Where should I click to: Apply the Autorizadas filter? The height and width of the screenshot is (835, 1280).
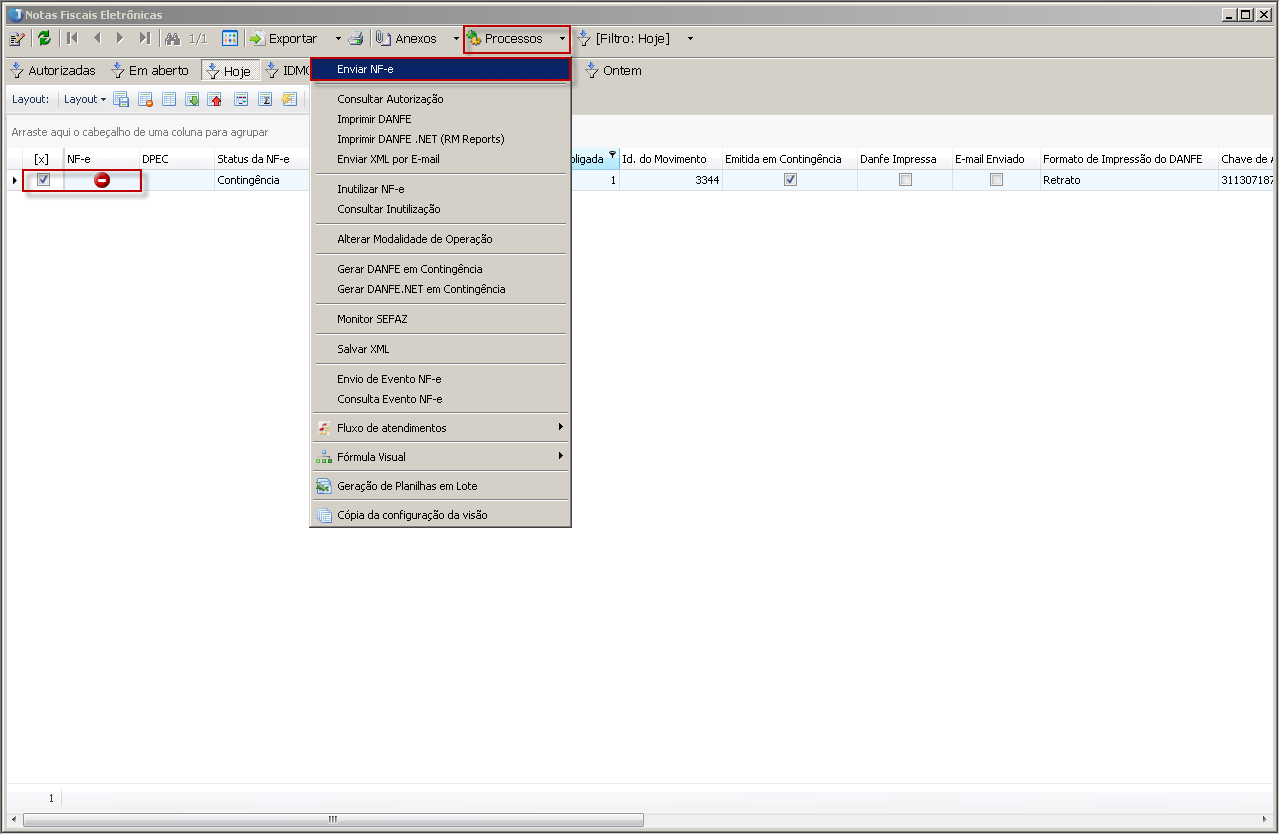(53, 71)
